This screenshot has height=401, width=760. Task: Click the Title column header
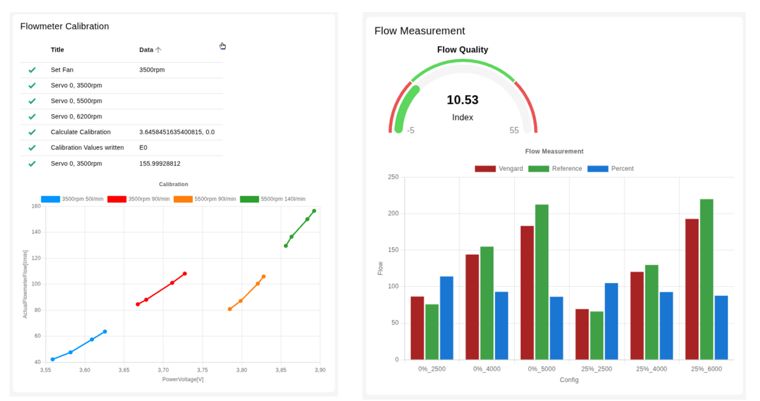(57, 49)
